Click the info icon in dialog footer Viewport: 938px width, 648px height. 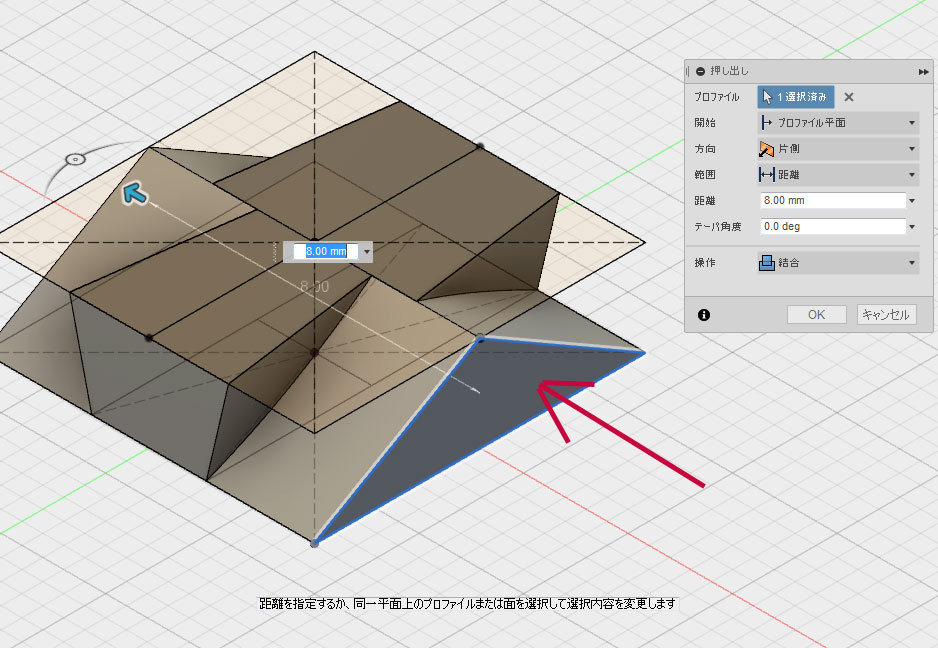pyautogui.click(x=704, y=315)
